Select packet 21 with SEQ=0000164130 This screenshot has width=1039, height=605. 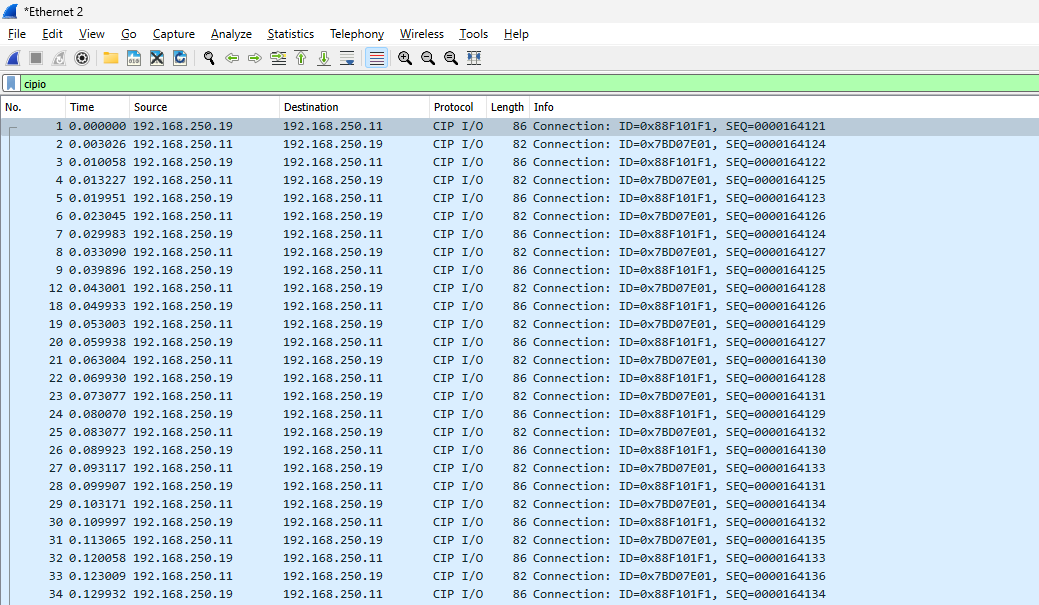(520, 360)
